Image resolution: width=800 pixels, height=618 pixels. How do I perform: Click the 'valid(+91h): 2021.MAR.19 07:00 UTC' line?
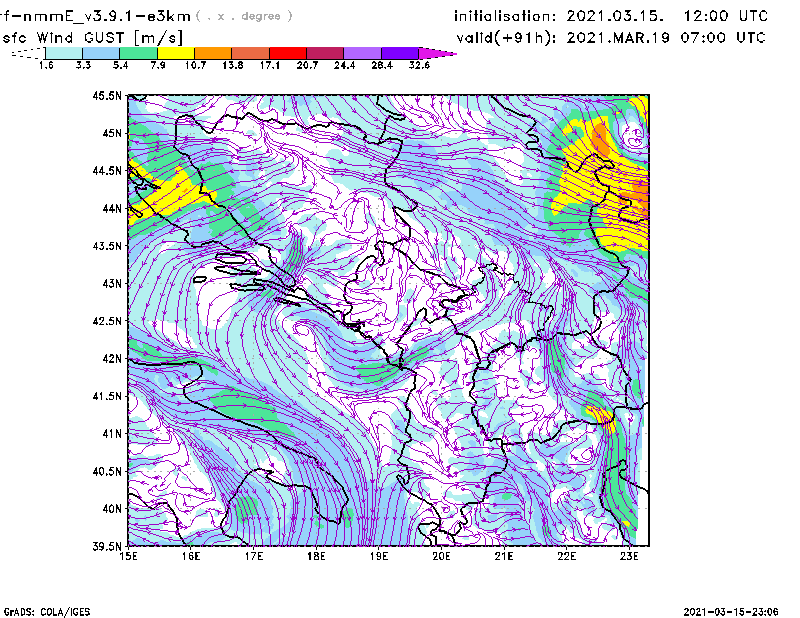pyautogui.click(x=611, y=38)
